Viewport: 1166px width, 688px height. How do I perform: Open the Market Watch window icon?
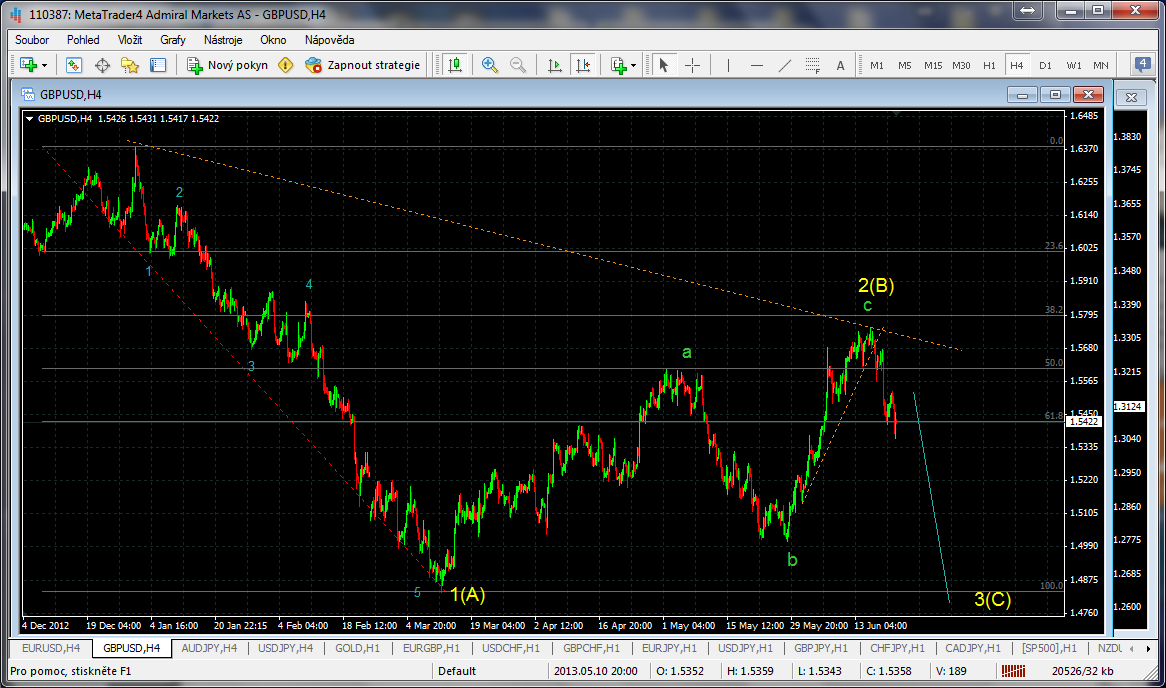(74, 65)
